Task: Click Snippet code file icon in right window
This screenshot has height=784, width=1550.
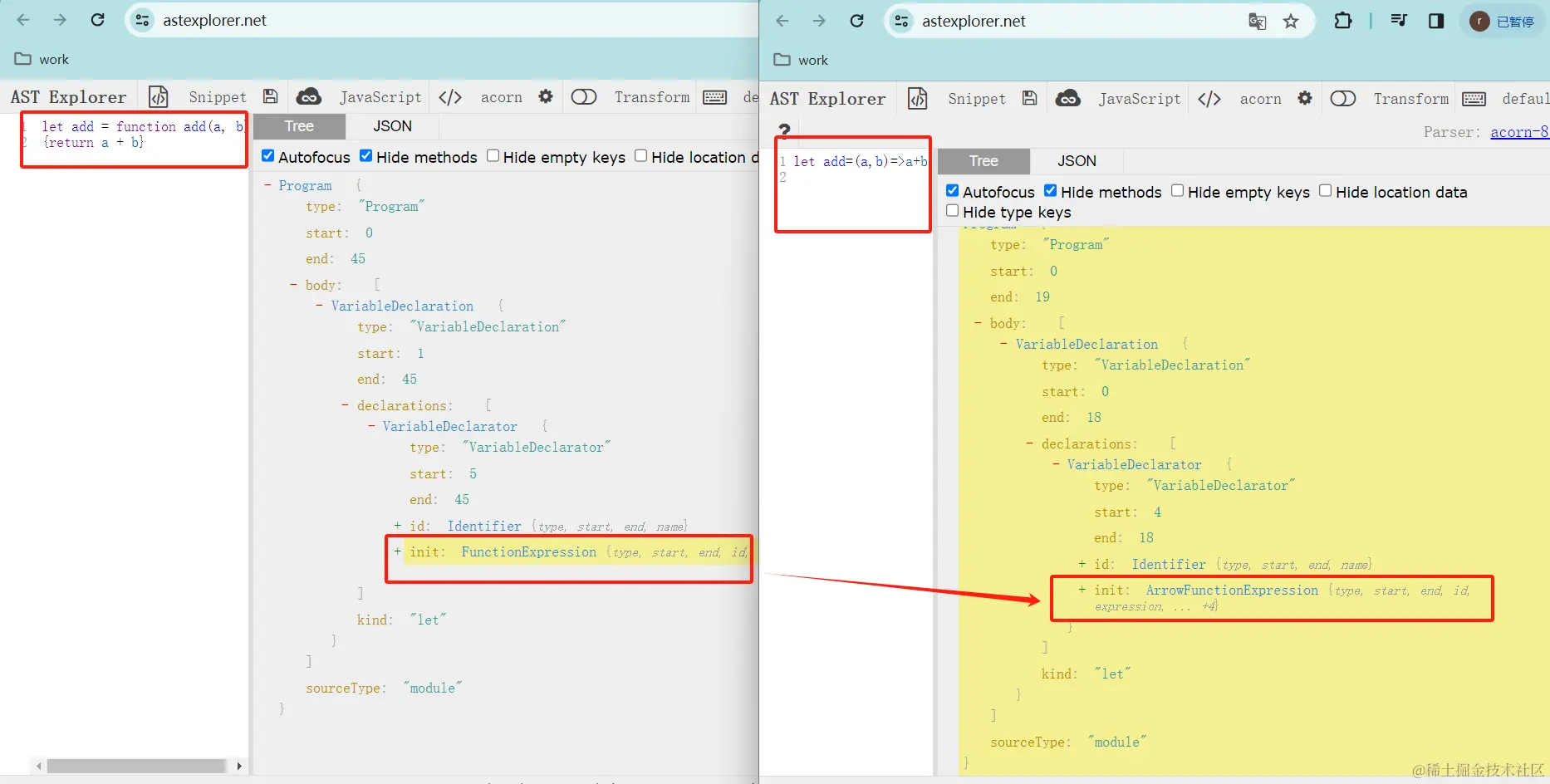Action: coord(918,99)
